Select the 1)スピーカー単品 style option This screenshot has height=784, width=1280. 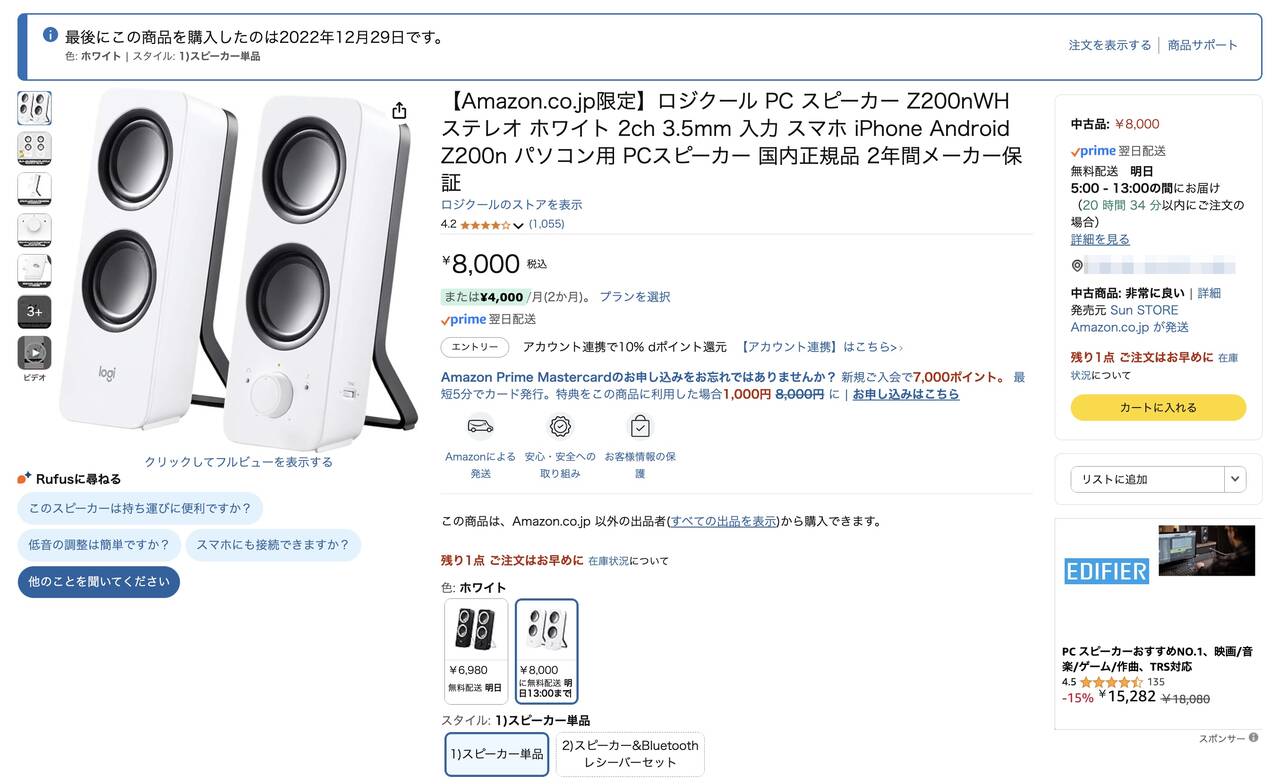tap(497, 754)
